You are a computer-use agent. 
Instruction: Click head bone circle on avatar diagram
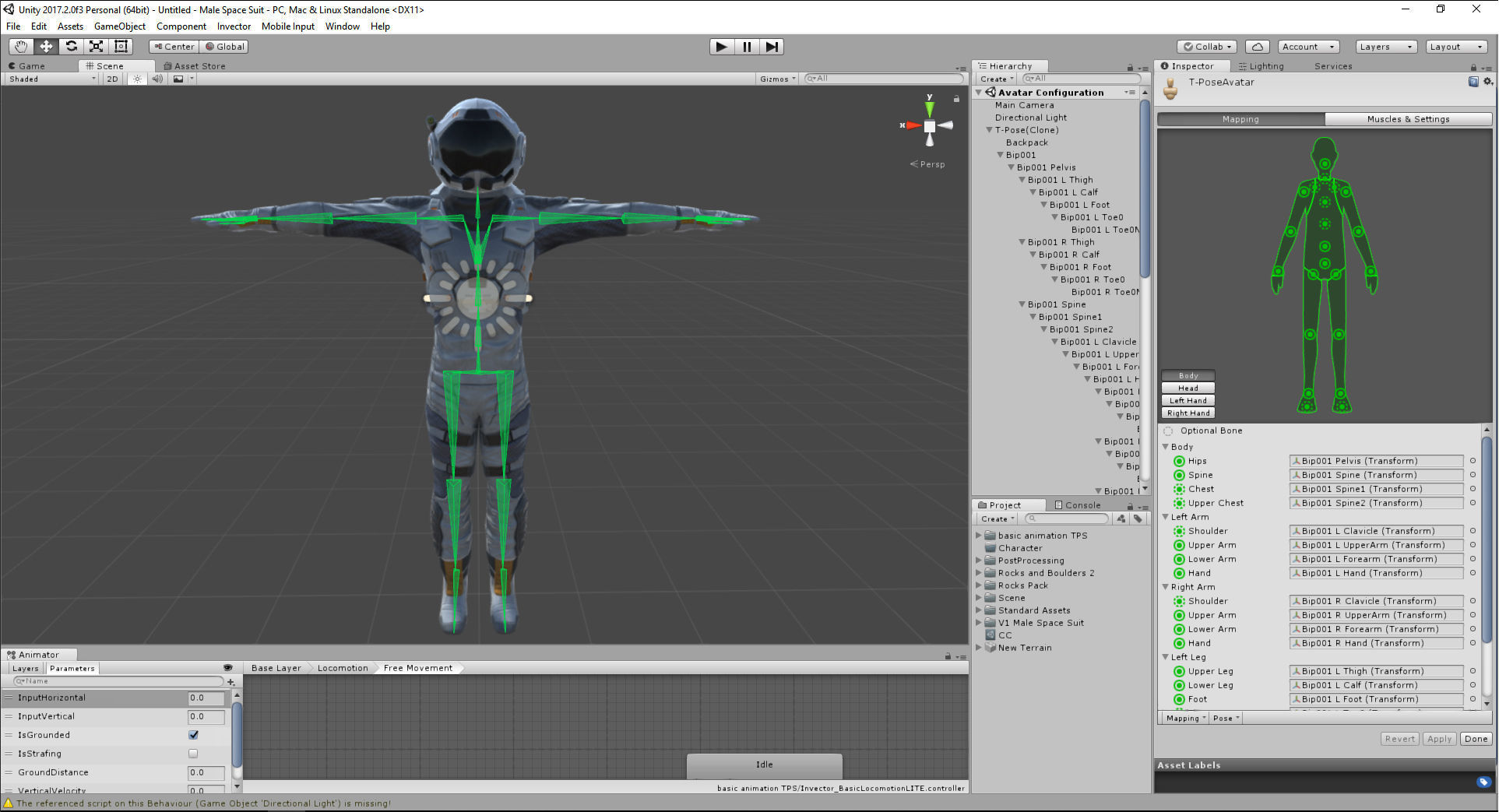pos(1325,164)
